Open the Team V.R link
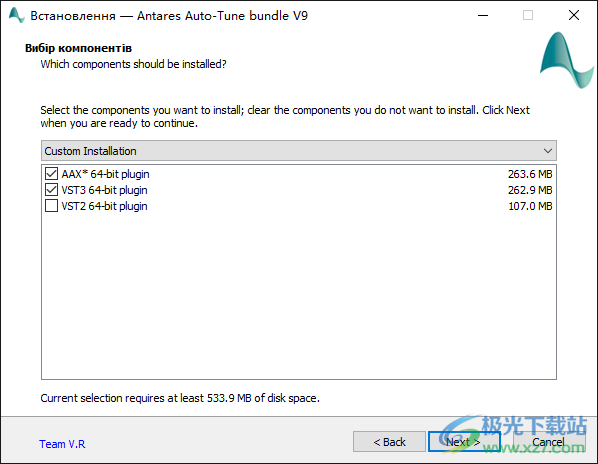The image size is (598, 464). coord(62,444)
